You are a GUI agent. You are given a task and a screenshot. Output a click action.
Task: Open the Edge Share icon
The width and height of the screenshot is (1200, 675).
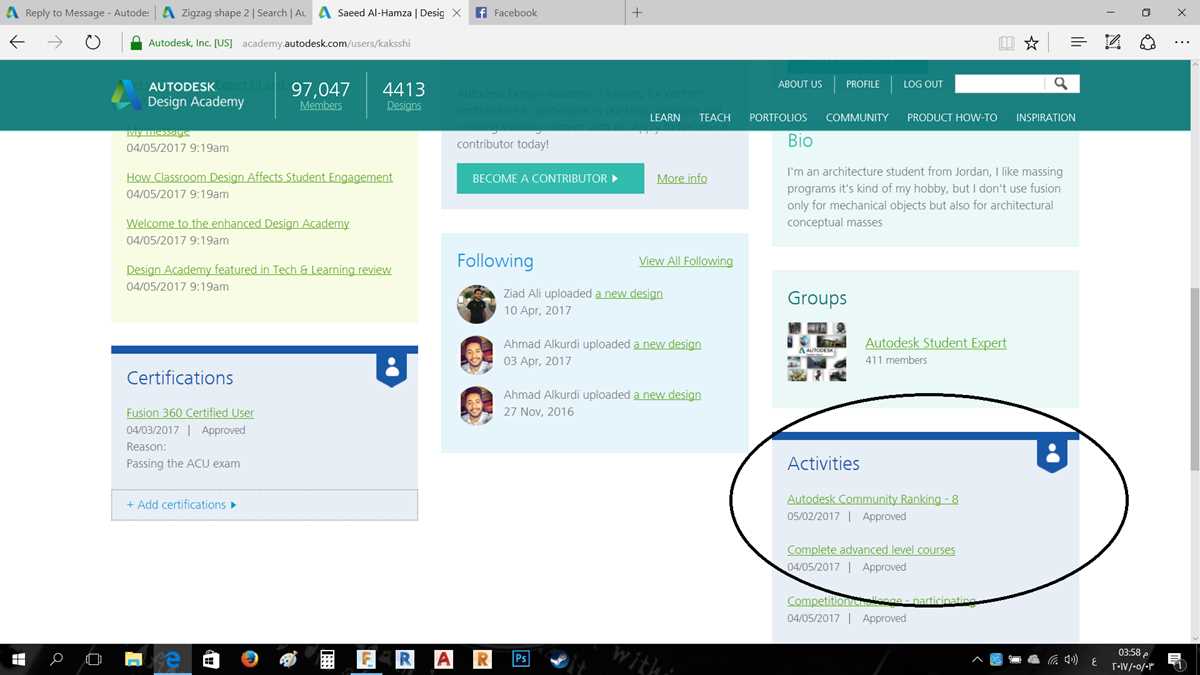tap(1148, 42)
